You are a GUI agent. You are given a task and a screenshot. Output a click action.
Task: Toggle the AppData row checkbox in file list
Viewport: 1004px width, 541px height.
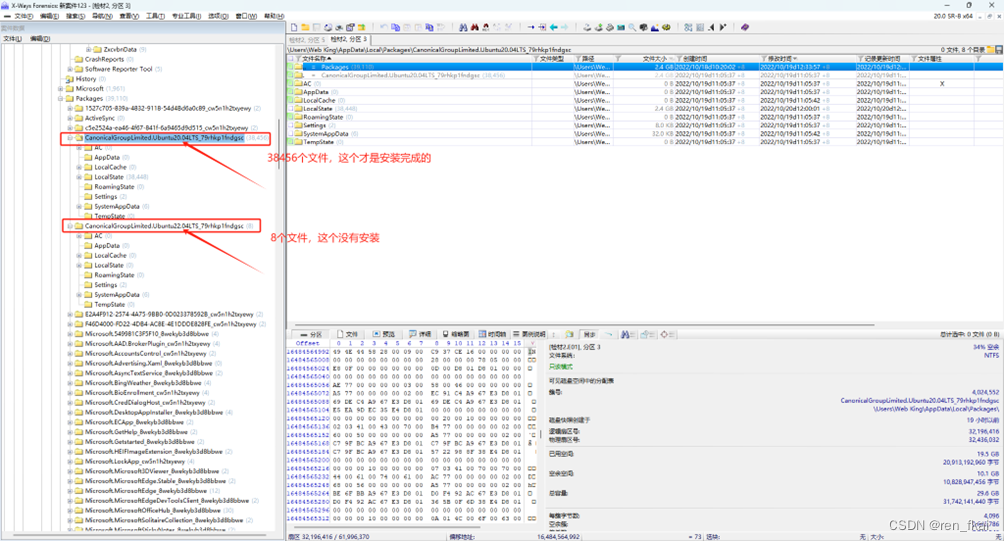click(x=291, y=92)
